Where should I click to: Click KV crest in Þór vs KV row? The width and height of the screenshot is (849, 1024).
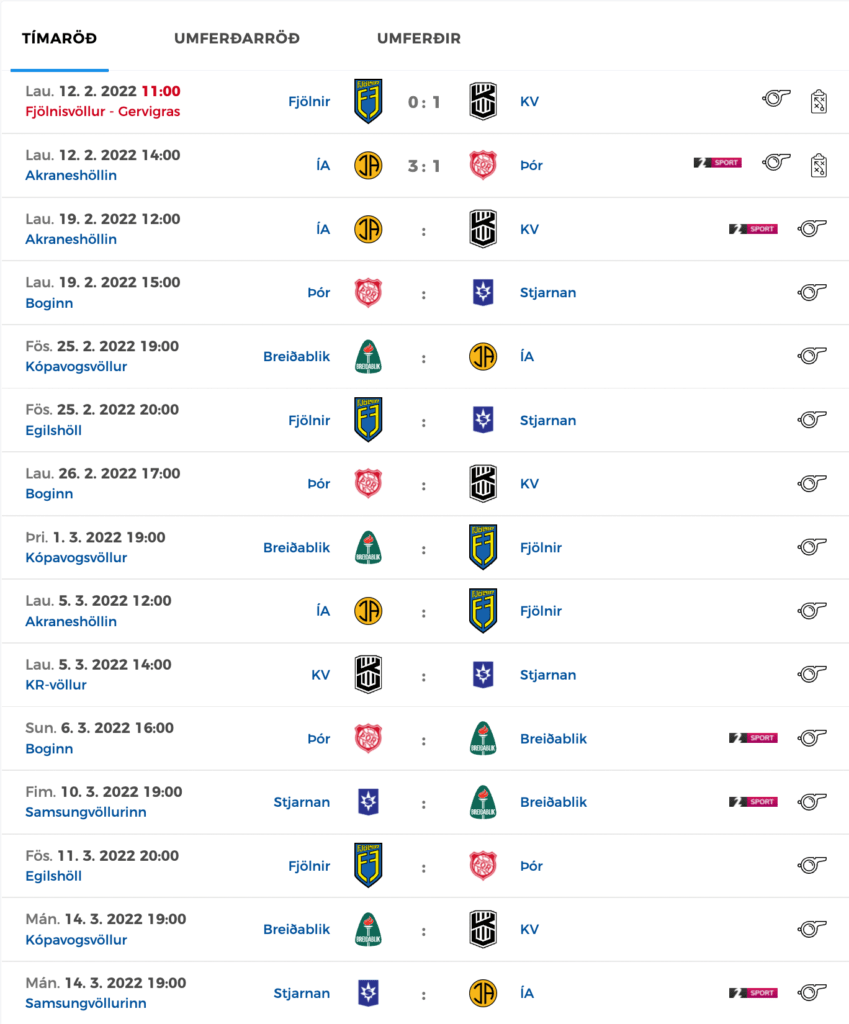(x=483, y=483)
